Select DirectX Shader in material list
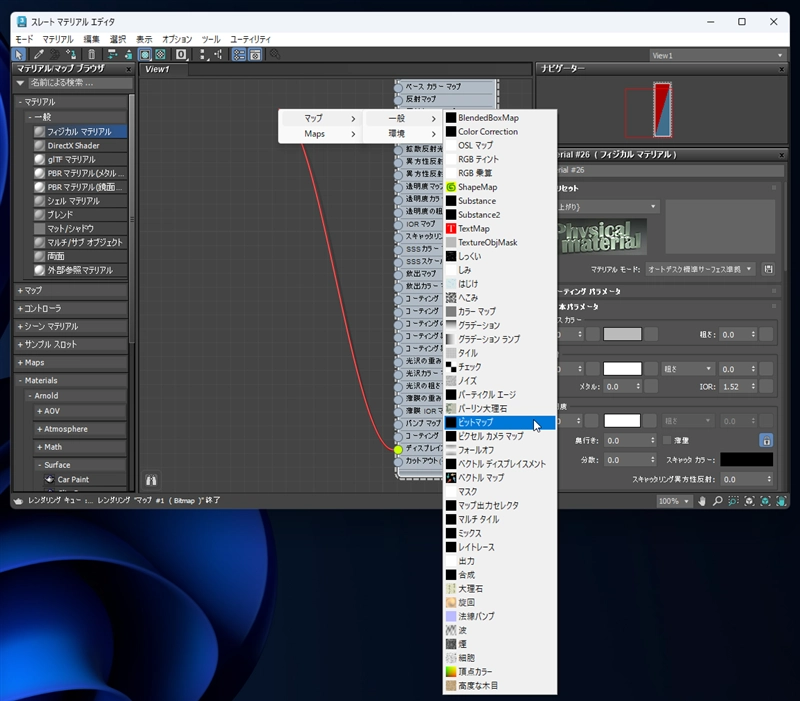 [x=80, y=145]
